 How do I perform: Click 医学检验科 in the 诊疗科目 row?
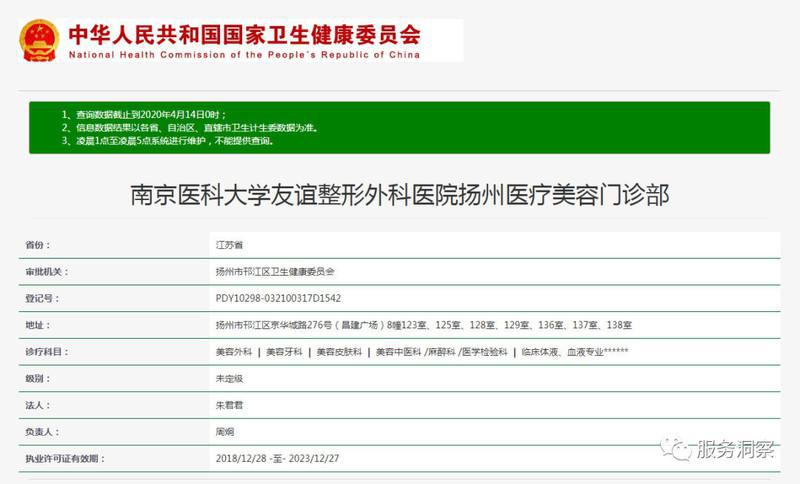(x=481, y=352)
